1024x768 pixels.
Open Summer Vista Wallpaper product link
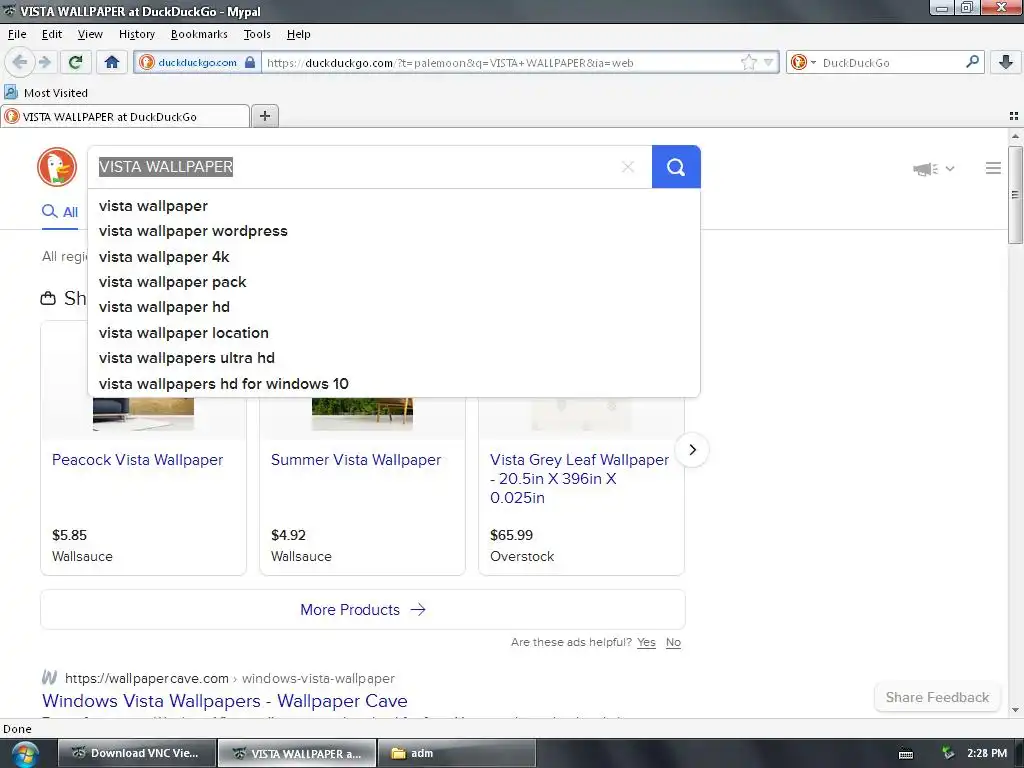tap(356, 460)
